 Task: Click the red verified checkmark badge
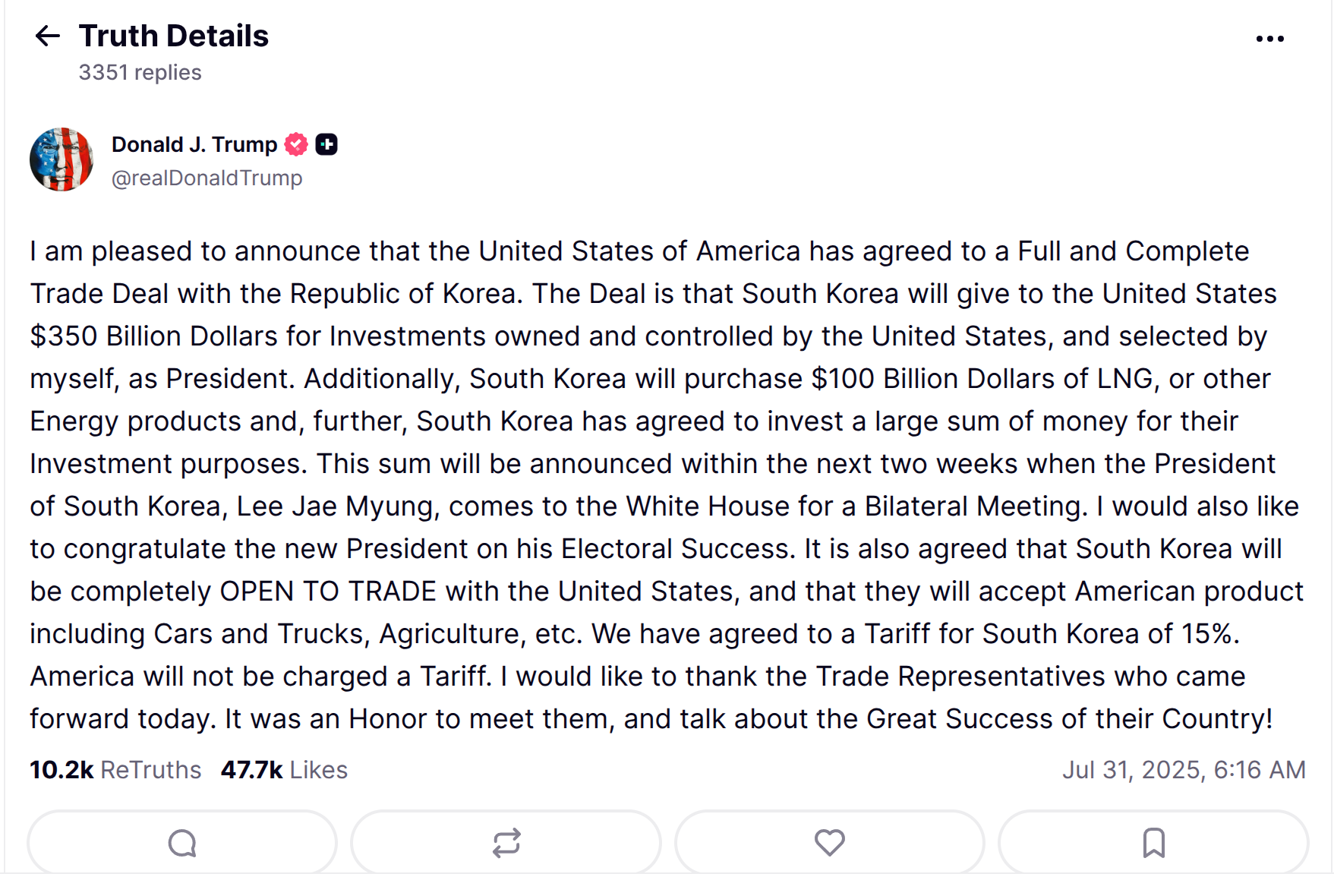[x=296, y=144]
